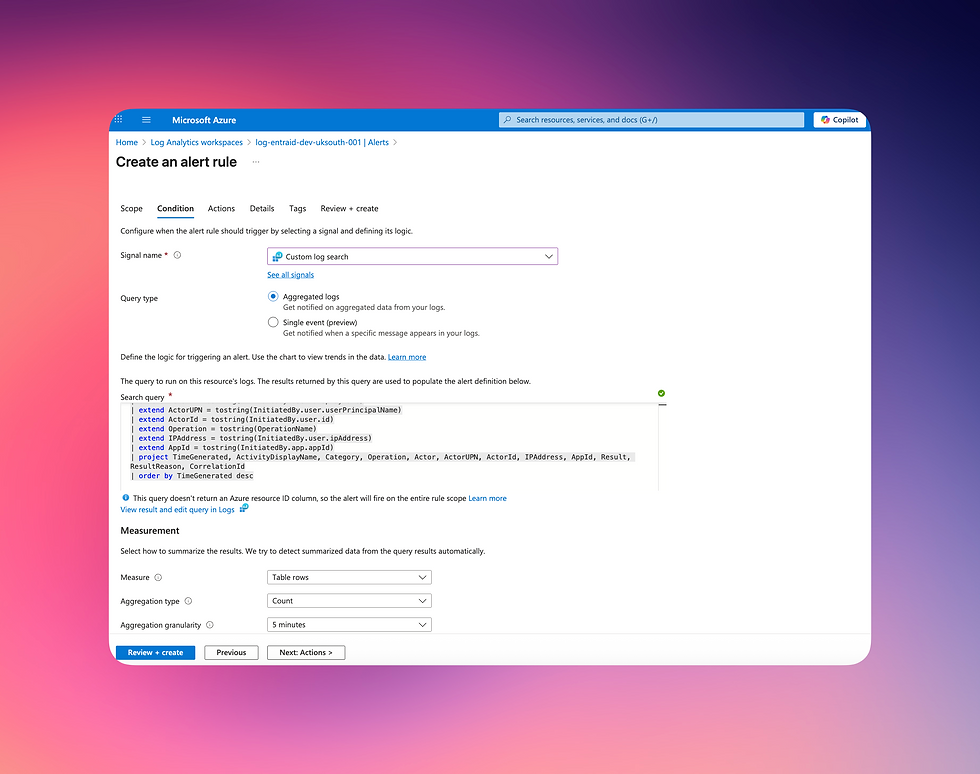Screen dimensions: 980x774
Task: Click the Azure app launcher grid icon
Action: tap(118, 119)
